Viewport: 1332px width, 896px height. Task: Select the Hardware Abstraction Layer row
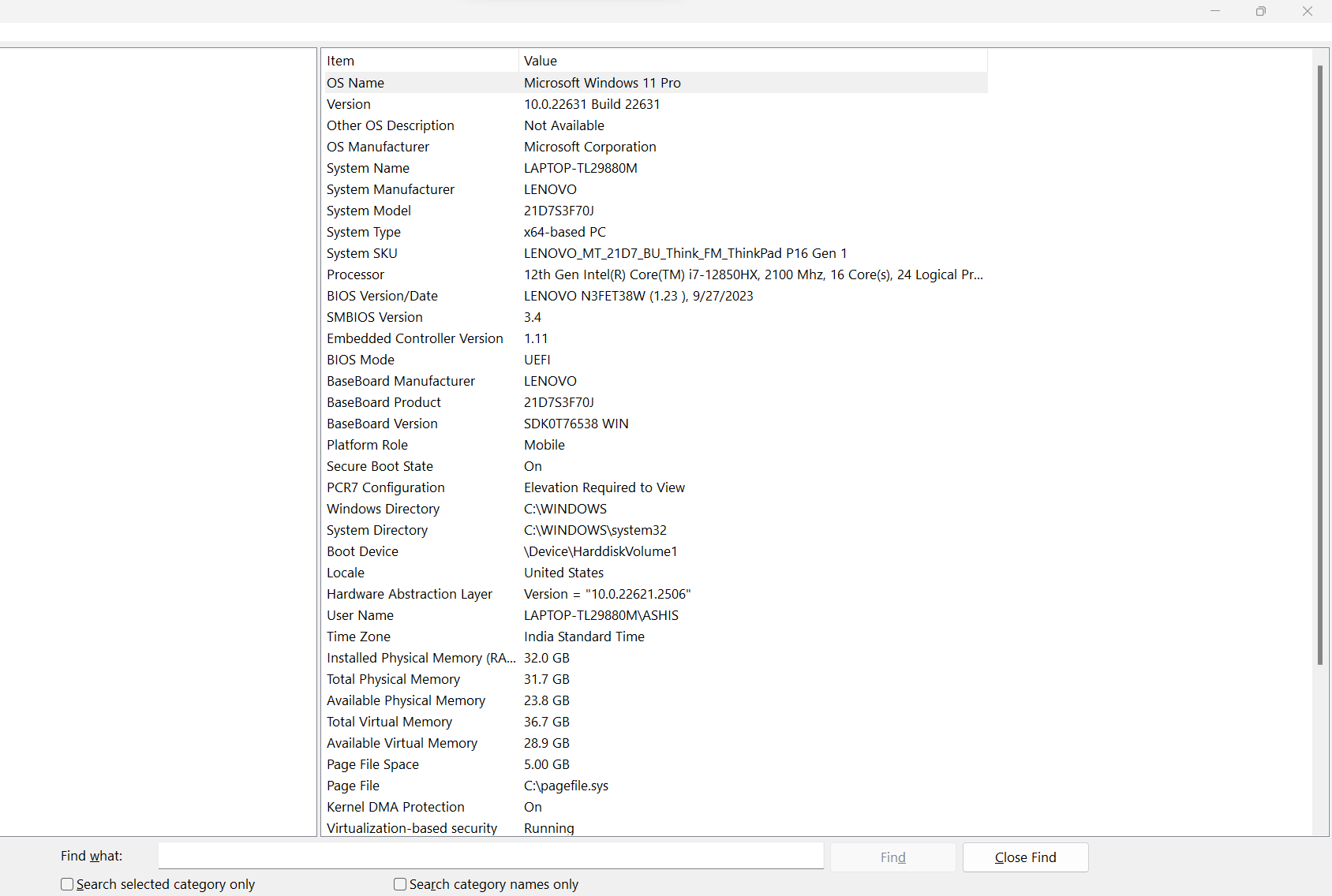(x=656, y=594)
